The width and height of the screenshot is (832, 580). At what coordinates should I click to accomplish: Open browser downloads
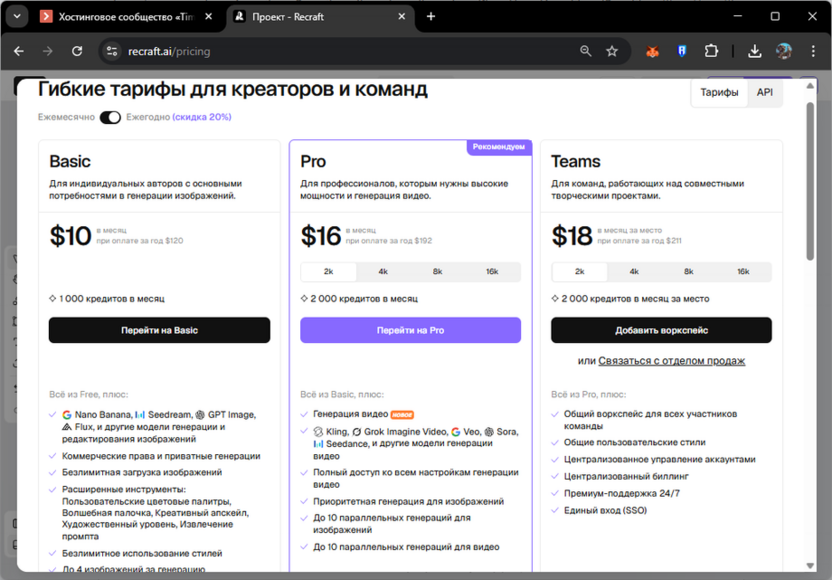[755, 51]
